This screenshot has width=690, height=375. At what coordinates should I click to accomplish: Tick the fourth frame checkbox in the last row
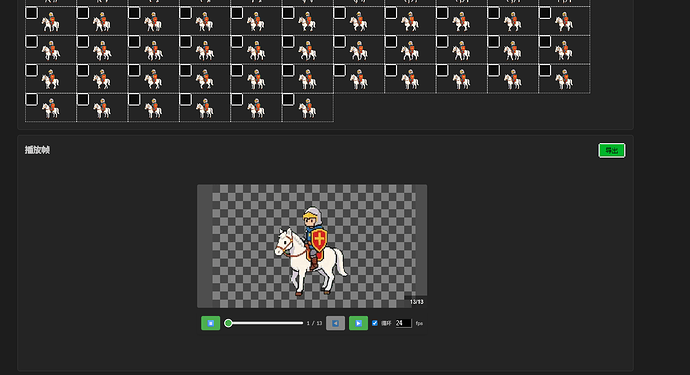click(x=186, y=99)
